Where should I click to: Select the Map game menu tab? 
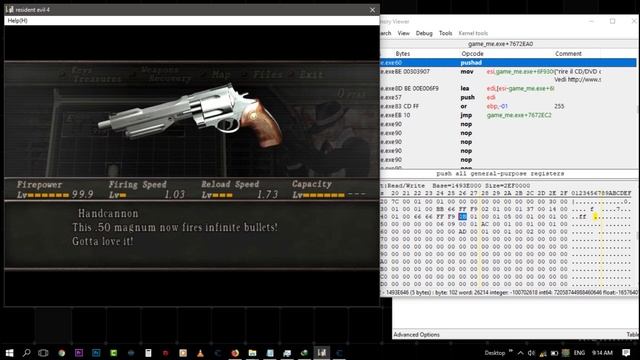(x=221, y=74)
